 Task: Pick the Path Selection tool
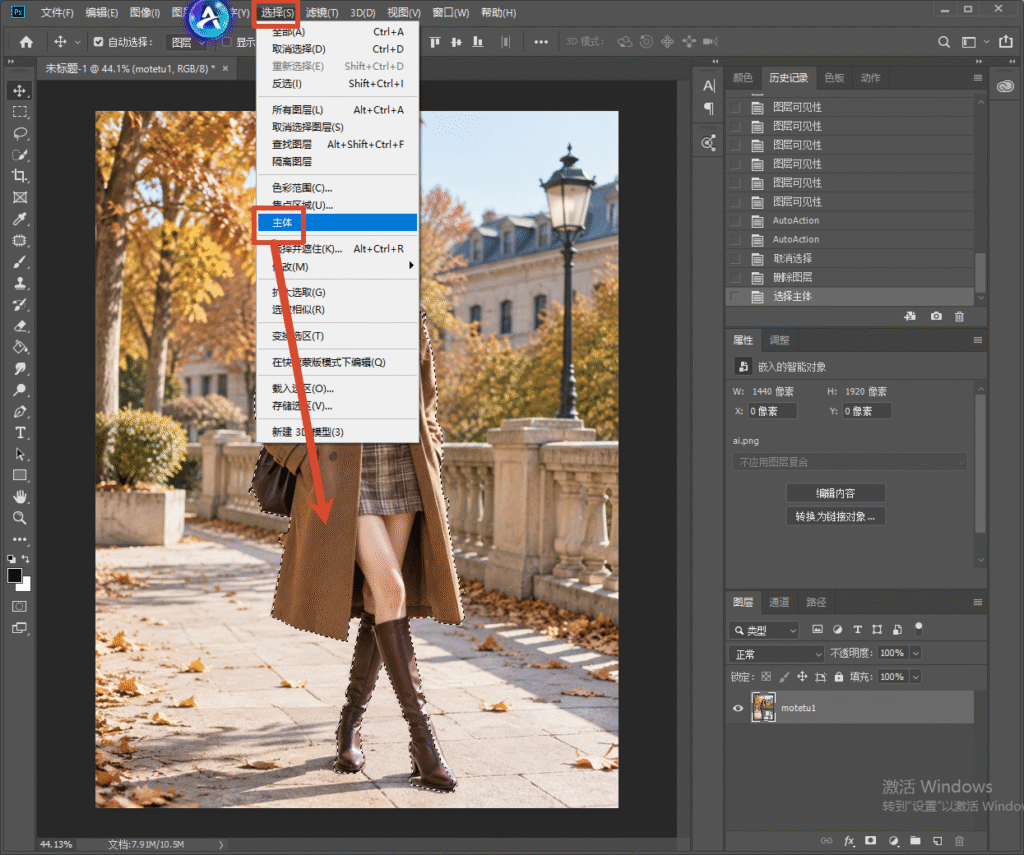(20, 454)
